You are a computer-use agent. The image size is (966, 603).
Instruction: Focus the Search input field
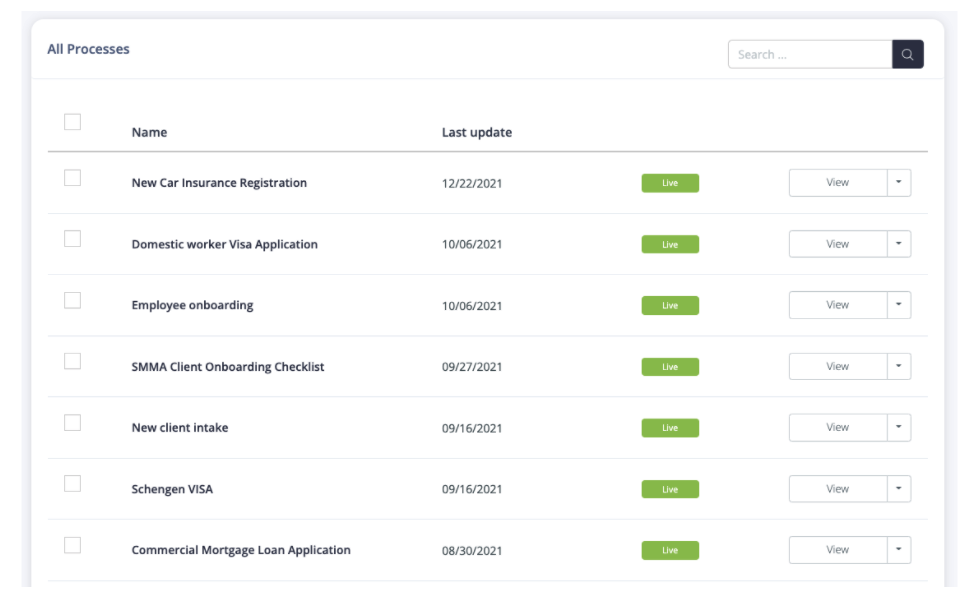pos(810,54)
